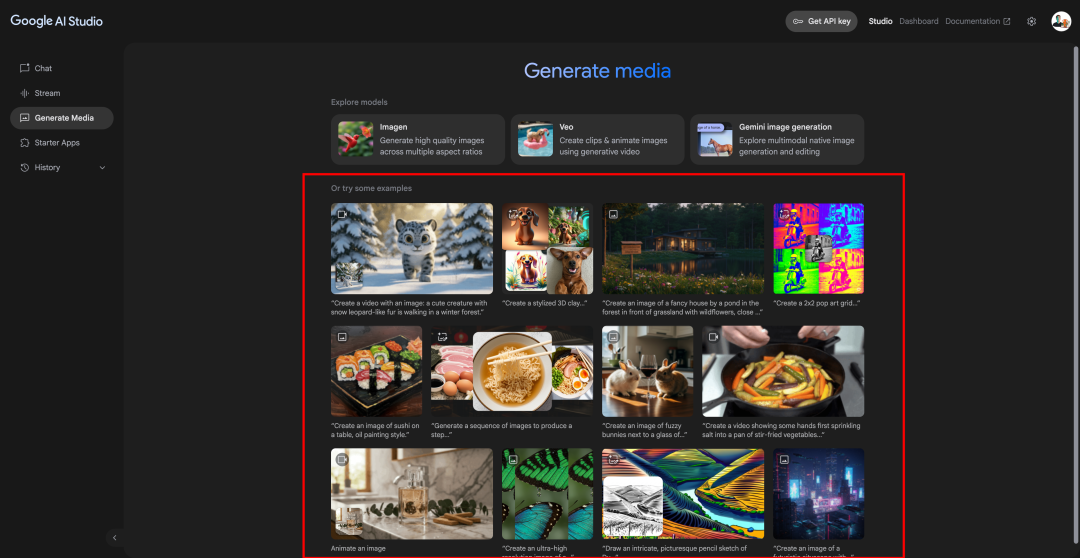Click the Stream waveform icon
Image resolution: width=1080 pixels, height=558 pixels.
pos(25,93)
